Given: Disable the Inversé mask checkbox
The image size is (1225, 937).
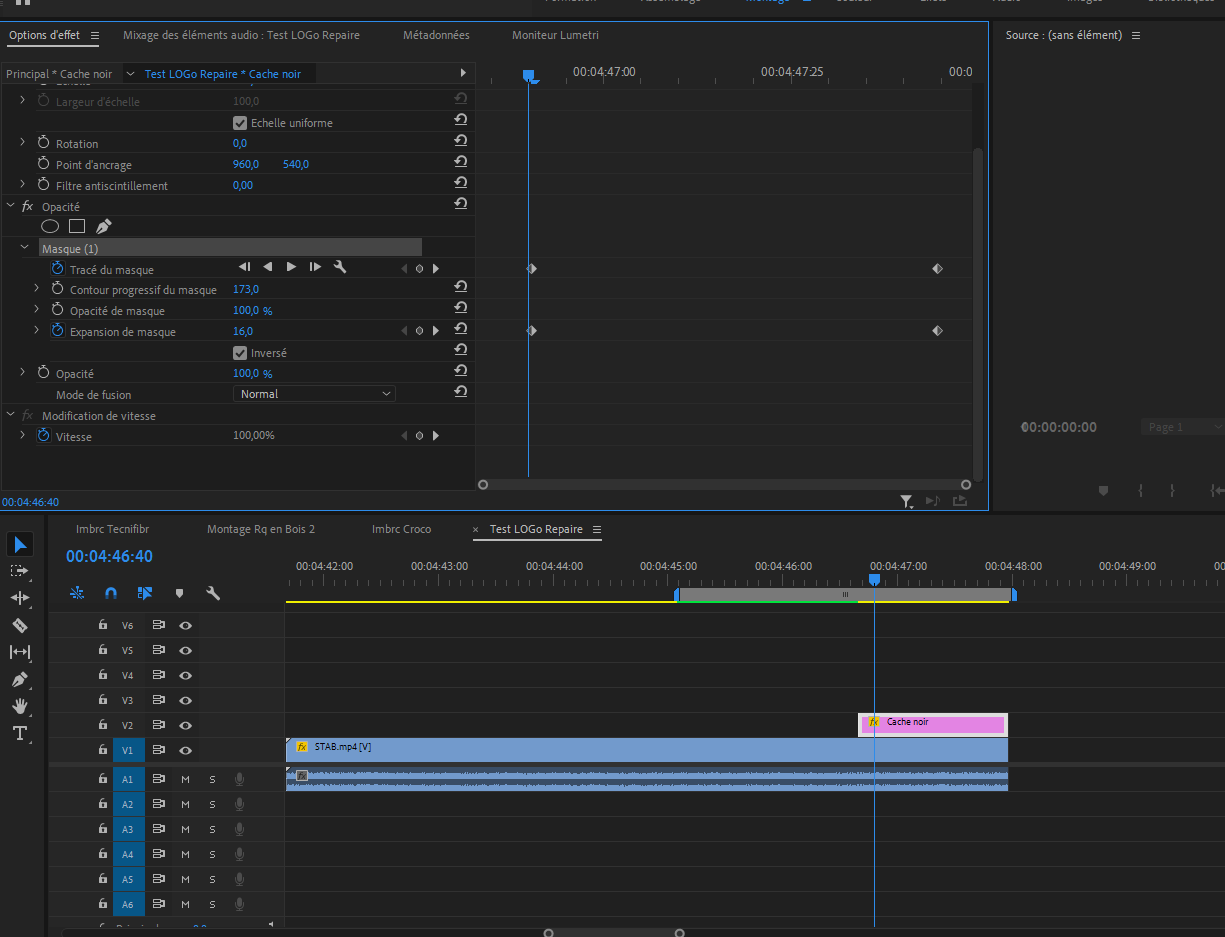Looking at the screenshot, I should click(x=240, y=353).
